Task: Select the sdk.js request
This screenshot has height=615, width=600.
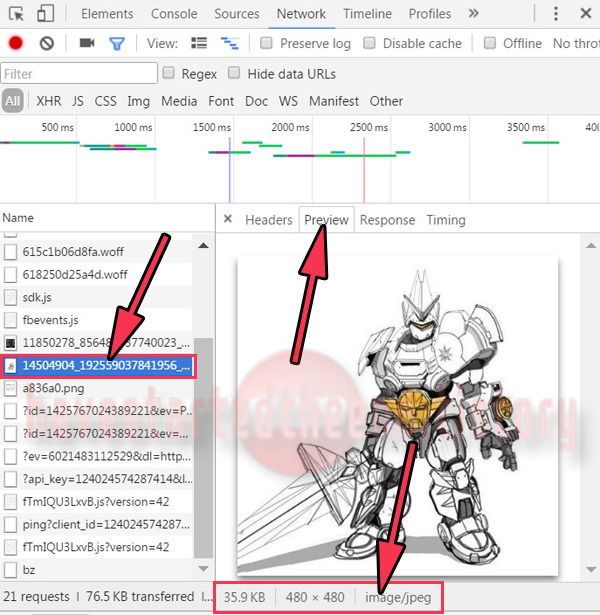Action: click(x=96, y=297)
